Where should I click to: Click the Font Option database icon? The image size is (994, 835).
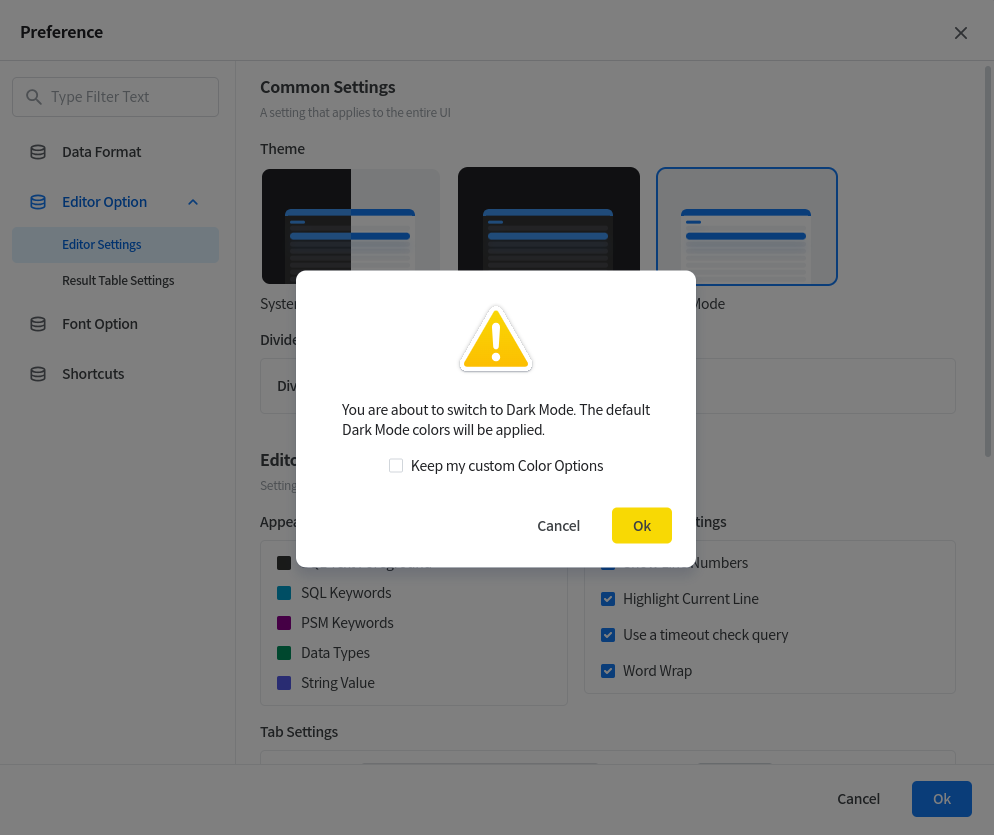pyautogui.click(x=38, y=324)
